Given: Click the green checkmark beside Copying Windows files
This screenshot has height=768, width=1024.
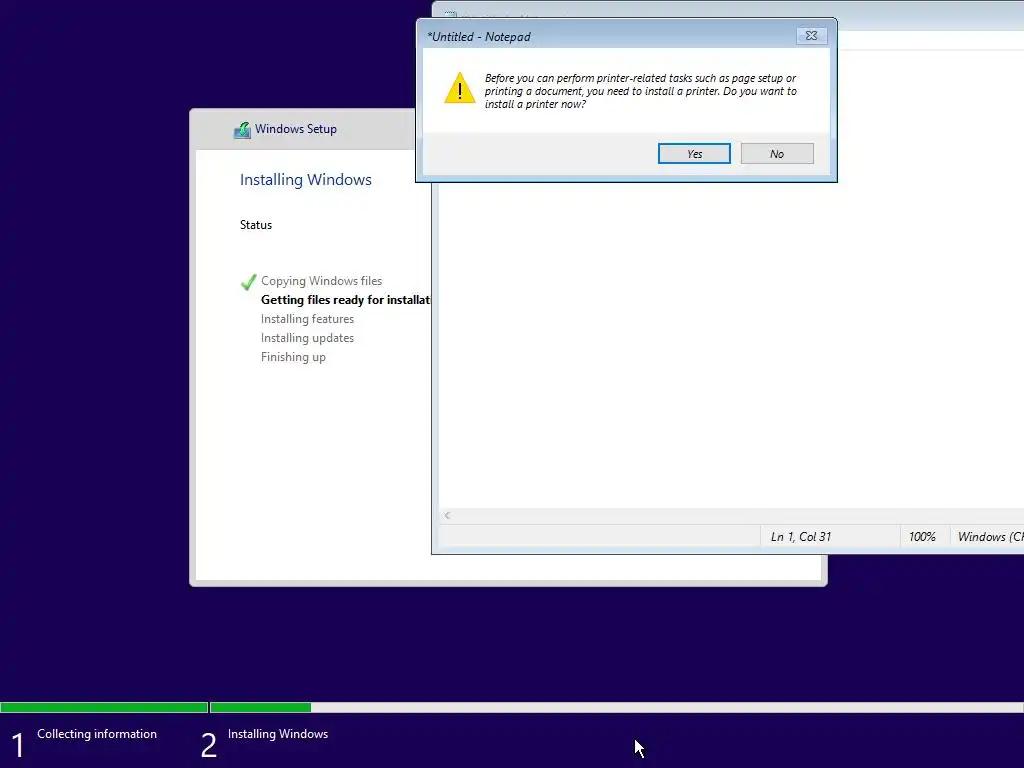Looking at the screenshot, I should coord(248,281).
